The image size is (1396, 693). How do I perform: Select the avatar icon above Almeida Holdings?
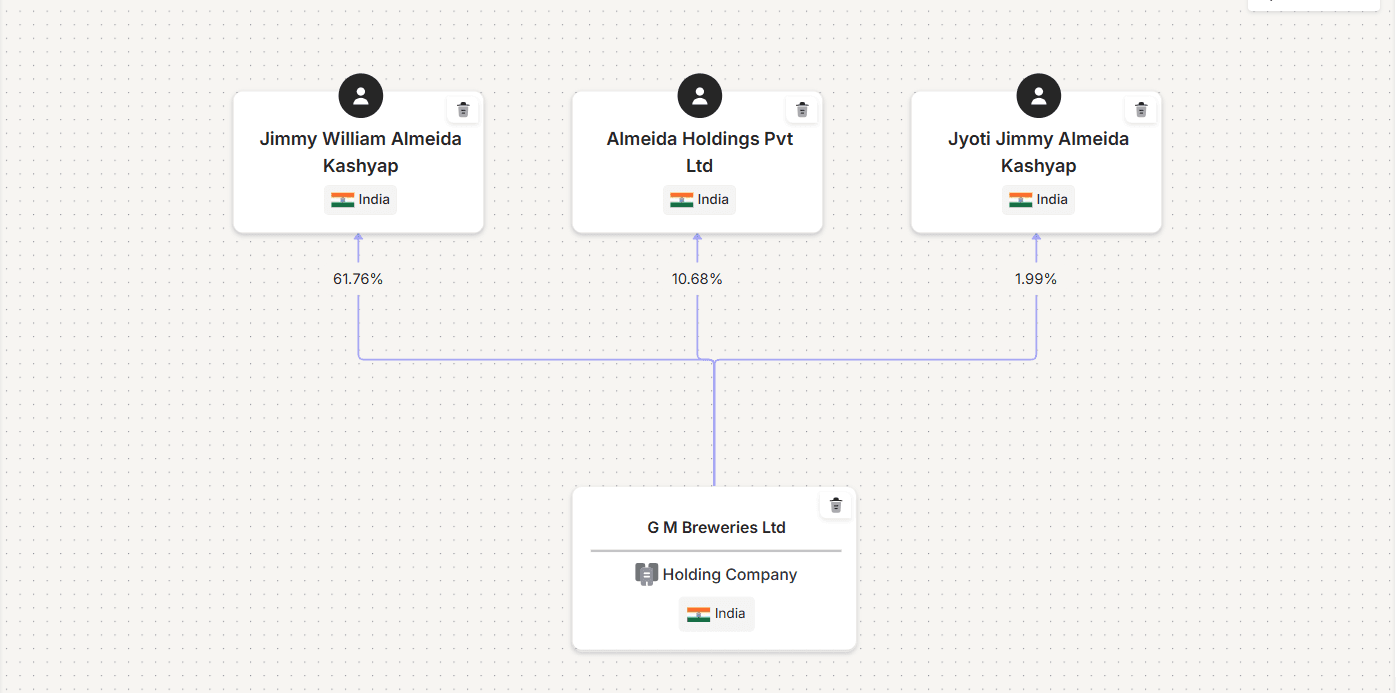(x=700, y=96)
